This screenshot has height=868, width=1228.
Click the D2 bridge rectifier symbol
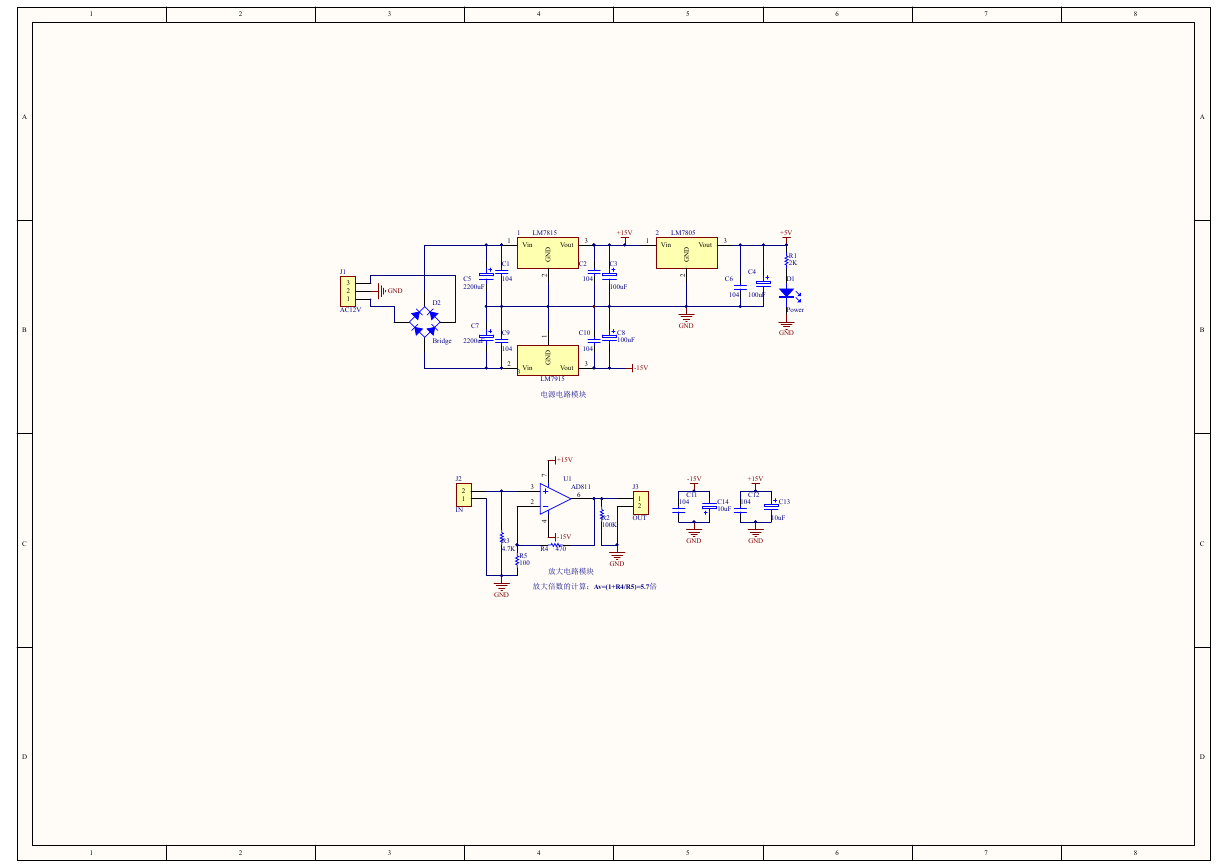click(x=424, y=321)
